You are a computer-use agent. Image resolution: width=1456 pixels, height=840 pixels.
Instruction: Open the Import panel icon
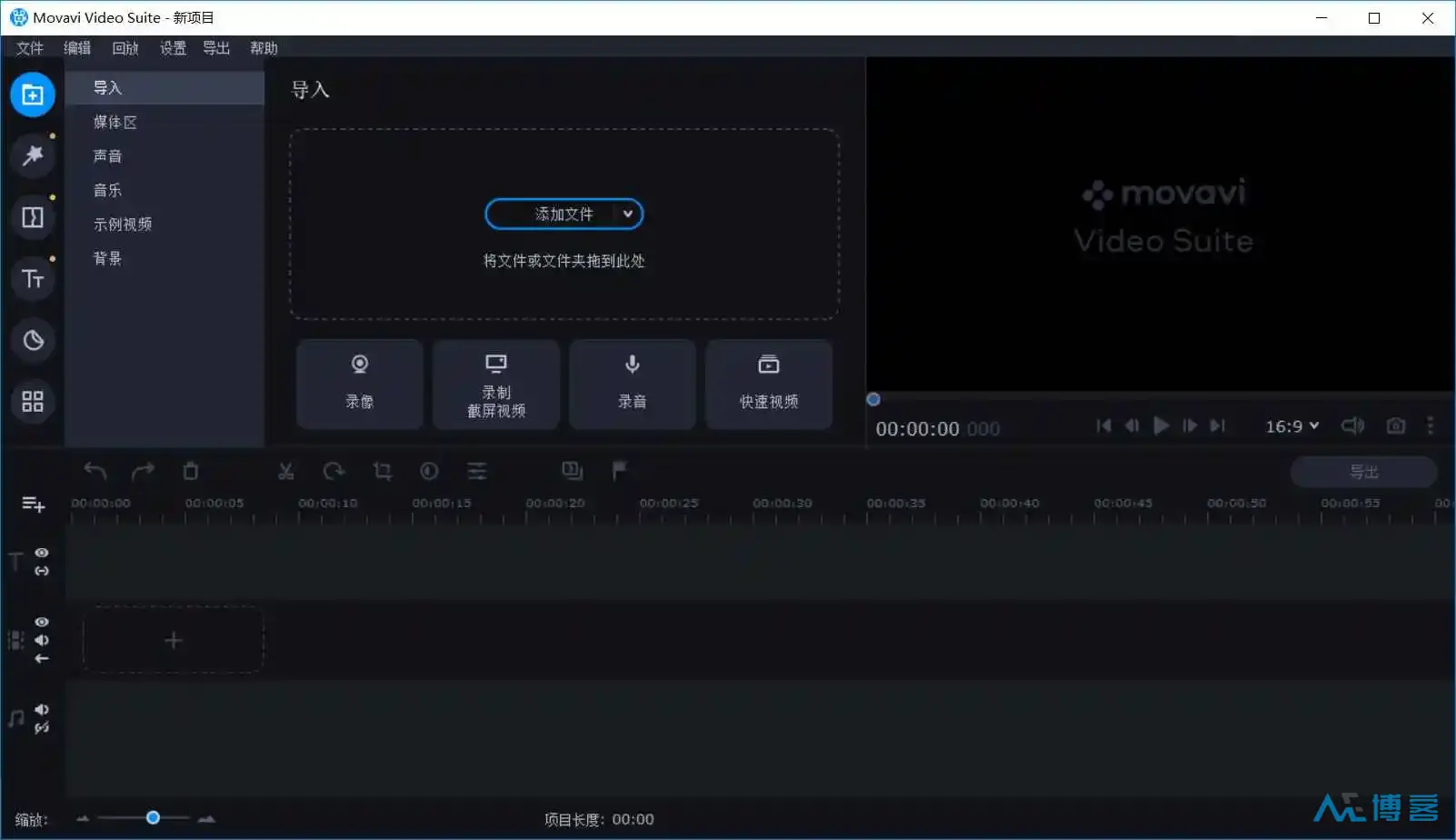pos(33,94)
